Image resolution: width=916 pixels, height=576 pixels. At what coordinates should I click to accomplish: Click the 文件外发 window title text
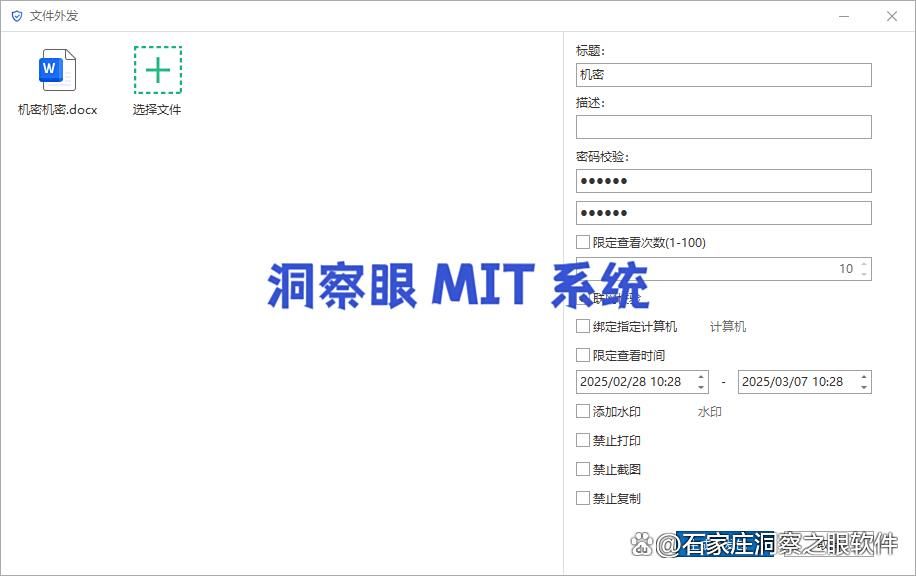[54, 16]
